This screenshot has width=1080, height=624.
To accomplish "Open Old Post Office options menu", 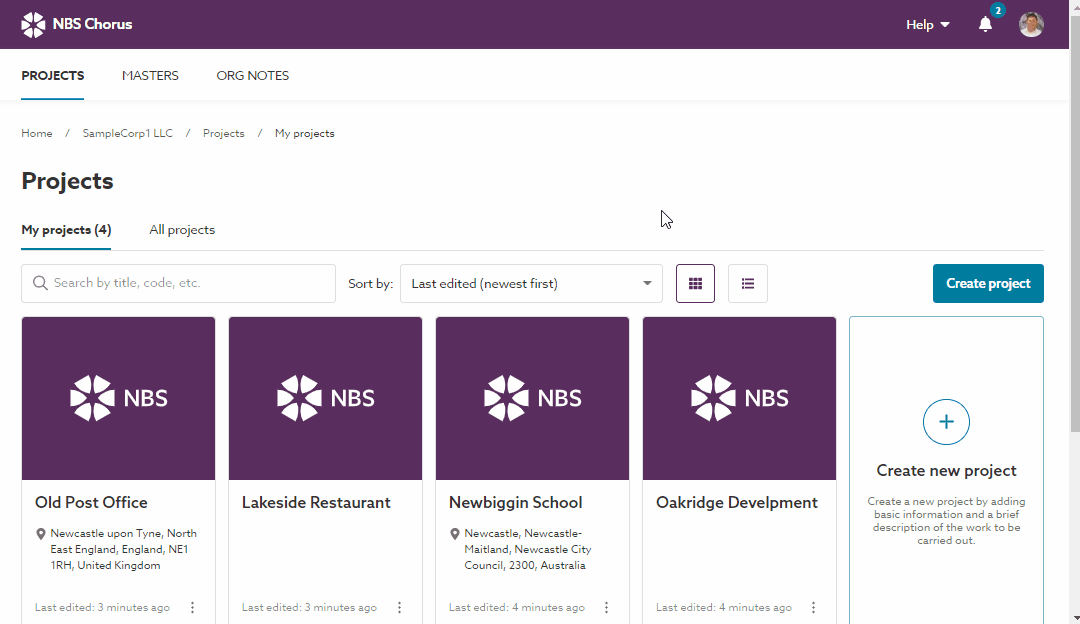I will point(193,607).
